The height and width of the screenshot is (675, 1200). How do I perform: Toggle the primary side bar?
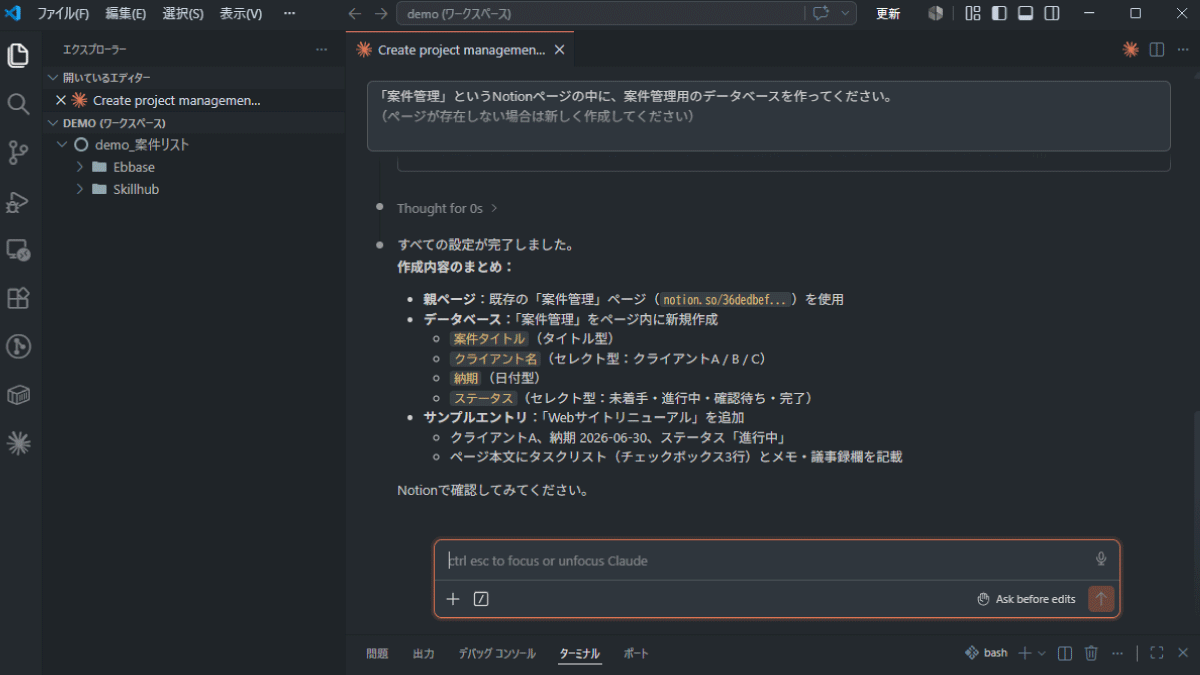[999, 14]
